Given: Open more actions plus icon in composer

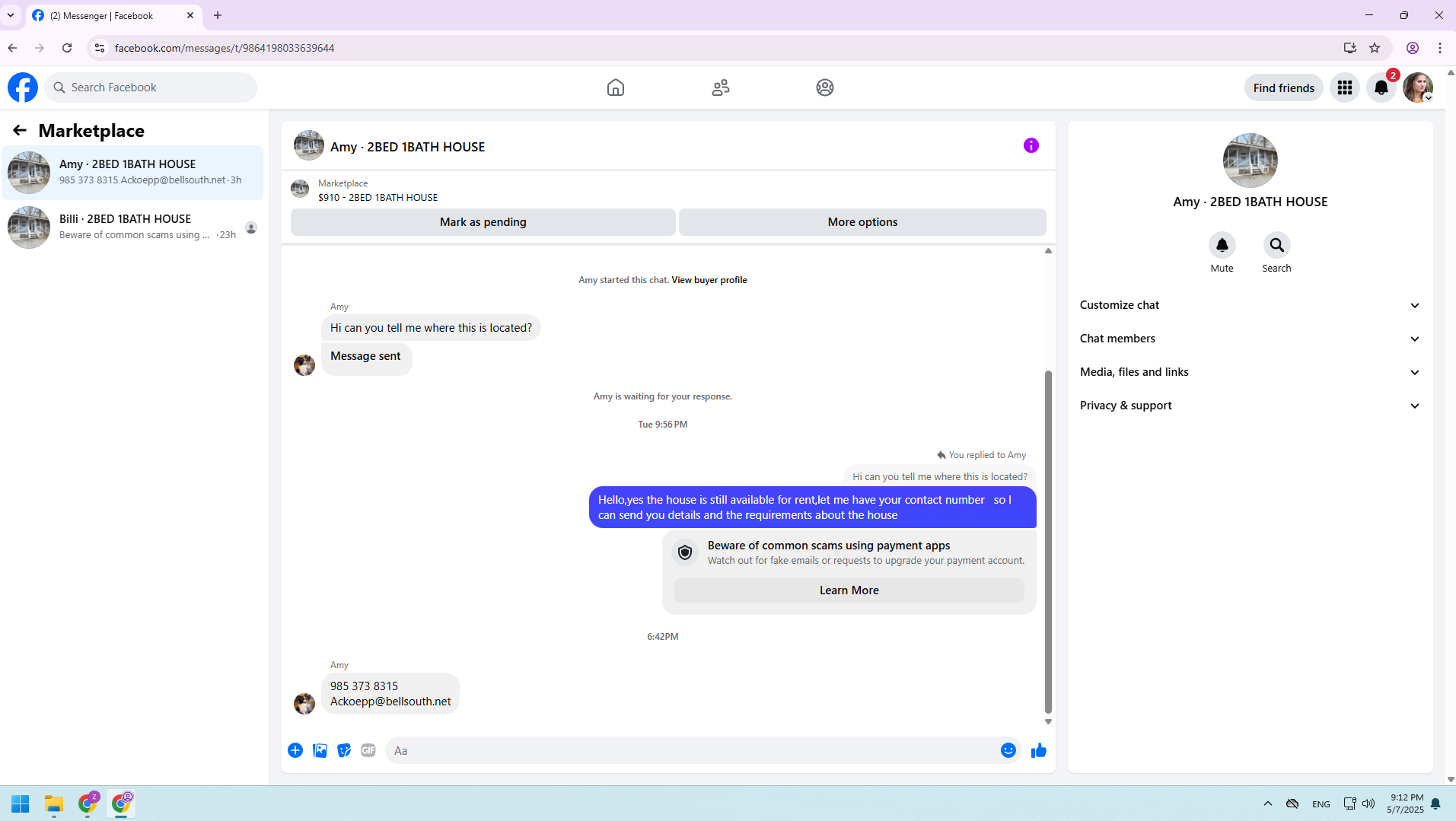Looking at the screenshot, I should click(x=295, y=750).
